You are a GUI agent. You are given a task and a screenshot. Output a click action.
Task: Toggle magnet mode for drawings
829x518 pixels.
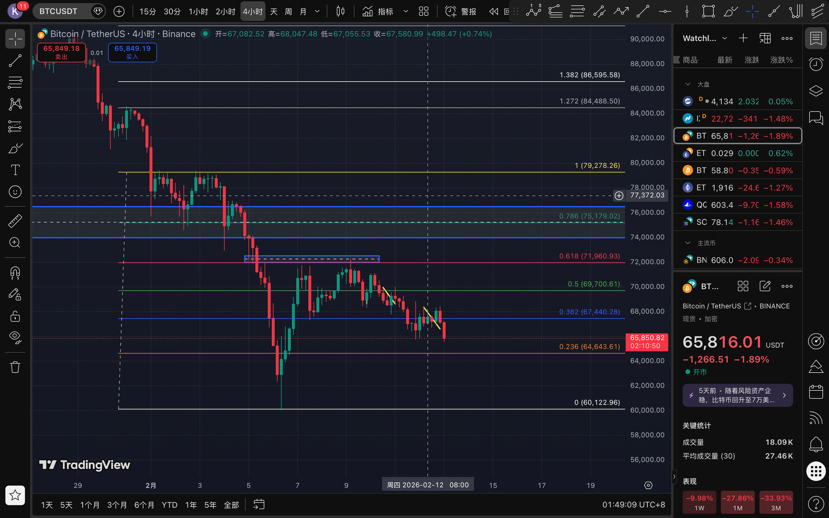(x=15, y=272)
